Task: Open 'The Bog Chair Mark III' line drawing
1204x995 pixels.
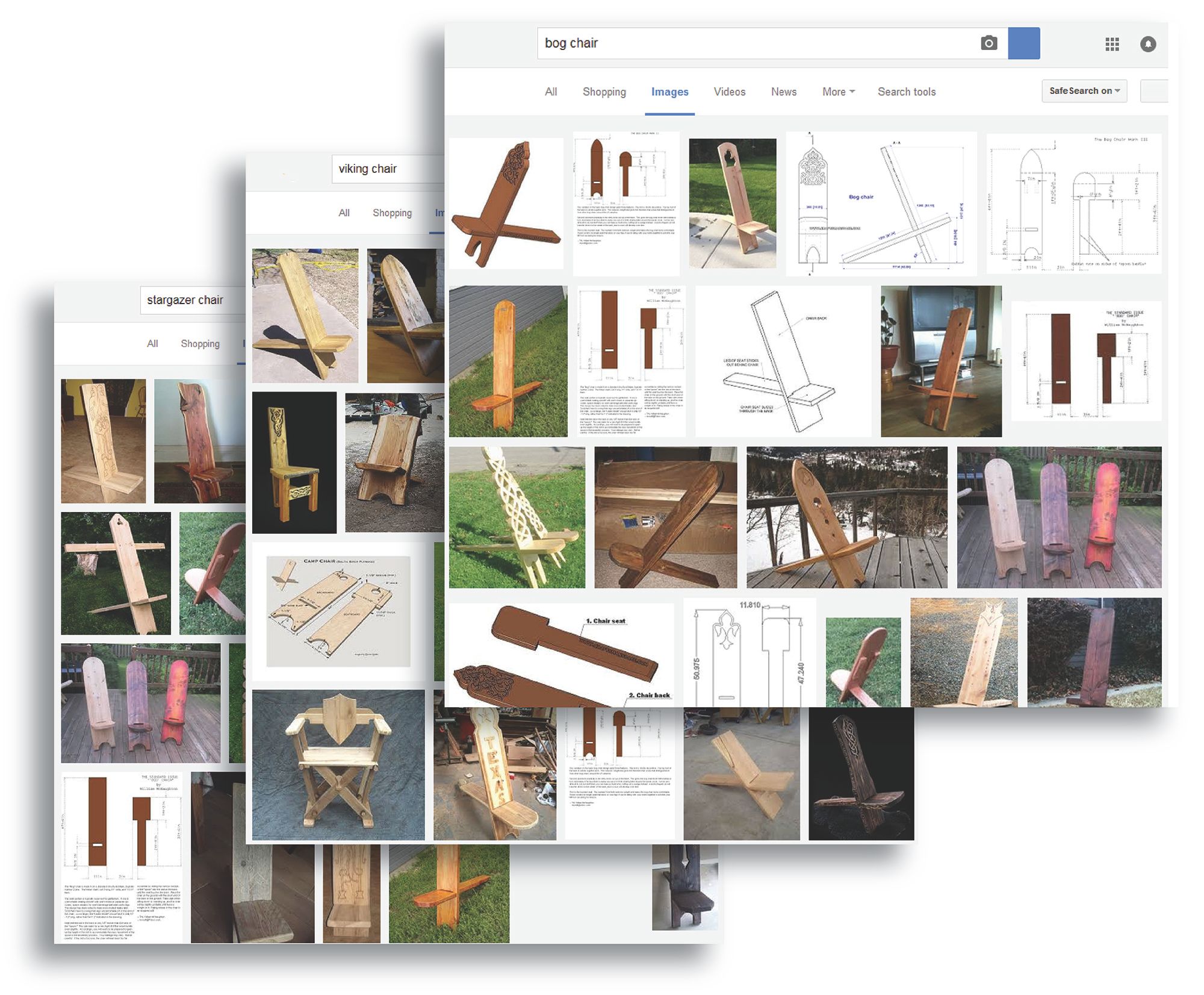Action: [1074, 204]
